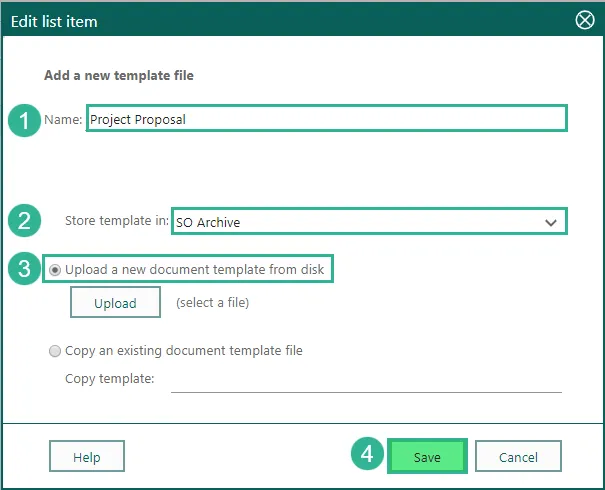
Task: Click the "Add a new template file" heading
Action: 119,75
